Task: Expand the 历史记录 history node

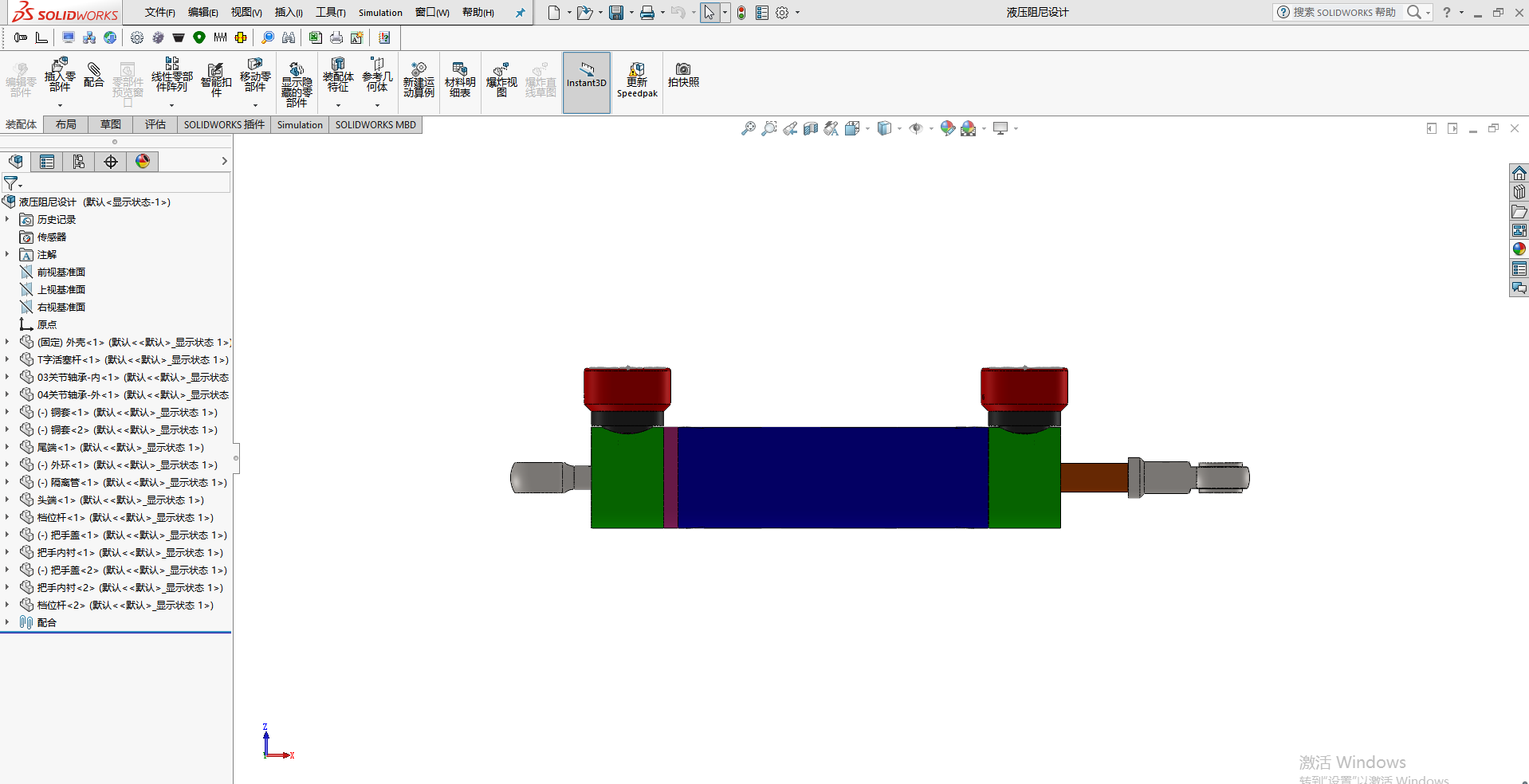Action: (x=7, y=219)
